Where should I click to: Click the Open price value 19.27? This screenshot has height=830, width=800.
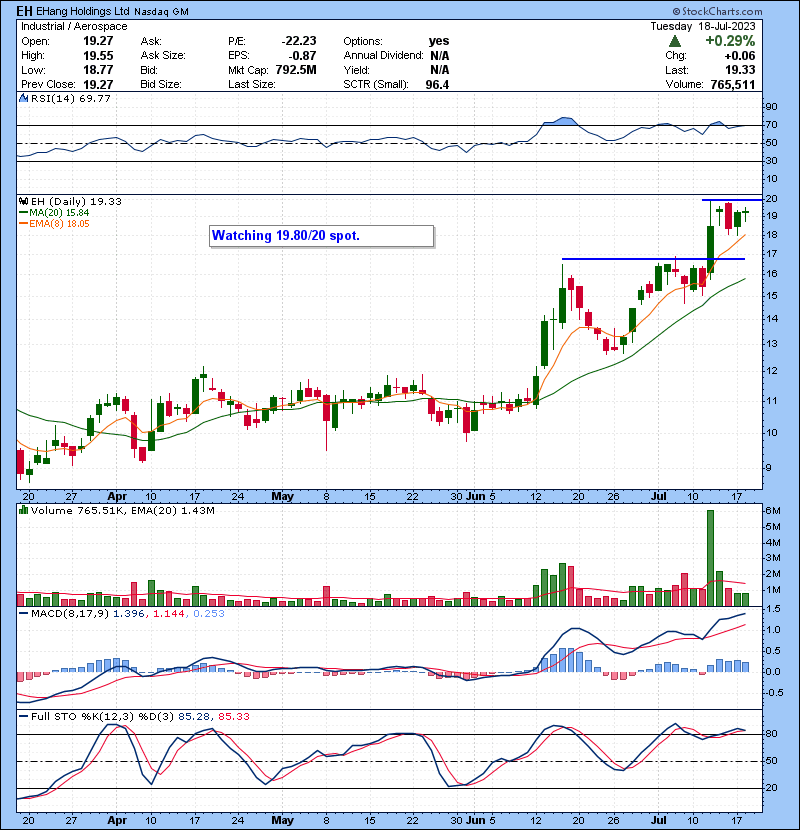click(x=98, y=41)
